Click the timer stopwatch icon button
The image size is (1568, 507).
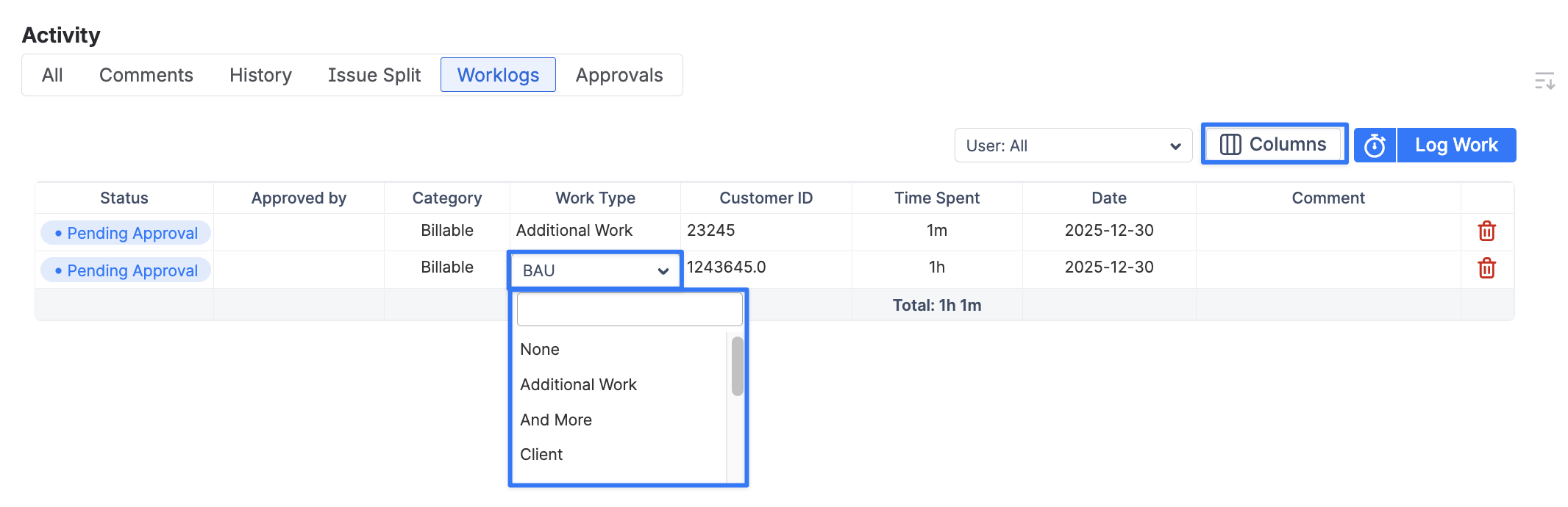point(1375,145)
